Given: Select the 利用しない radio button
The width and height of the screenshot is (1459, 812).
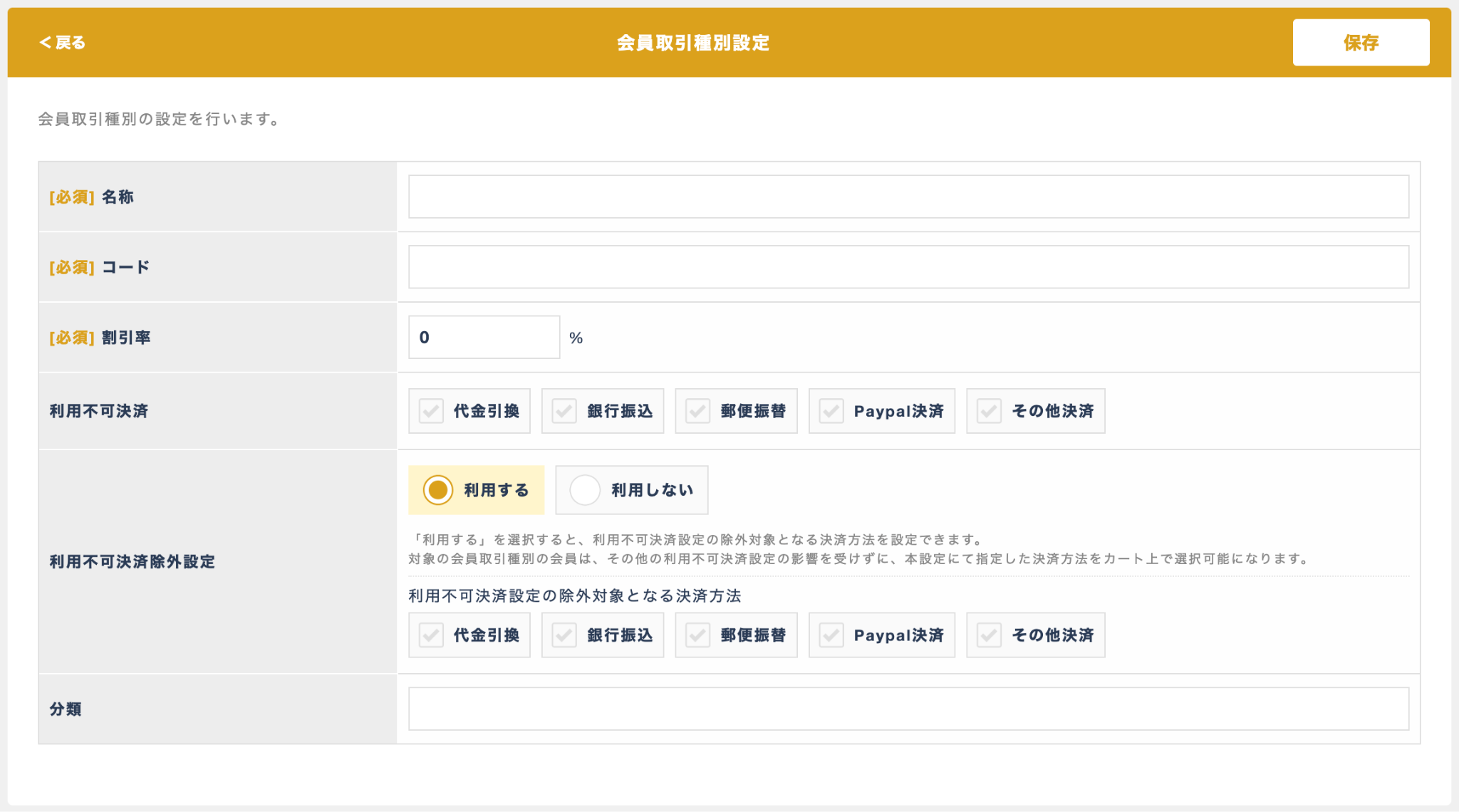Looking at the screenshot, I should (x=585, y=490).
